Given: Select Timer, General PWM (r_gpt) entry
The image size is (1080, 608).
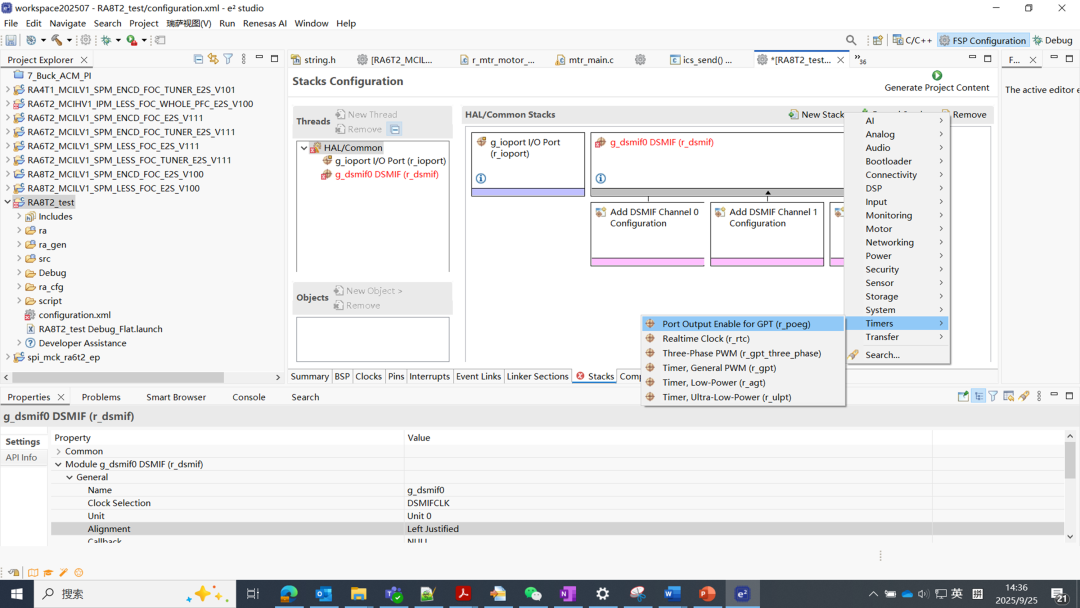Looking at the screenshot, I should tap(742, 368).
